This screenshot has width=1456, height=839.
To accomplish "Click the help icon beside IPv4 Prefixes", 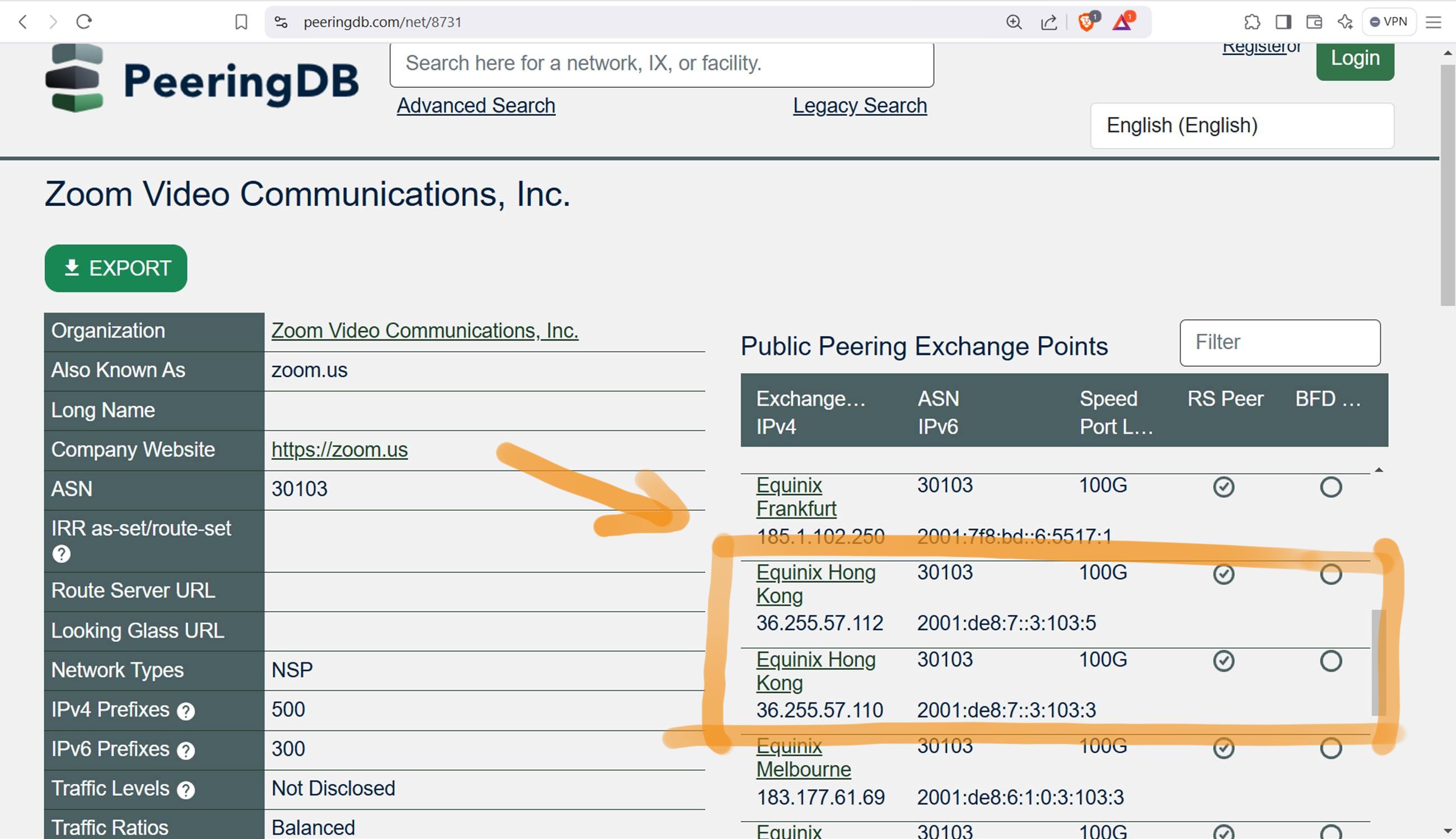I will click(x=185, y=711).
